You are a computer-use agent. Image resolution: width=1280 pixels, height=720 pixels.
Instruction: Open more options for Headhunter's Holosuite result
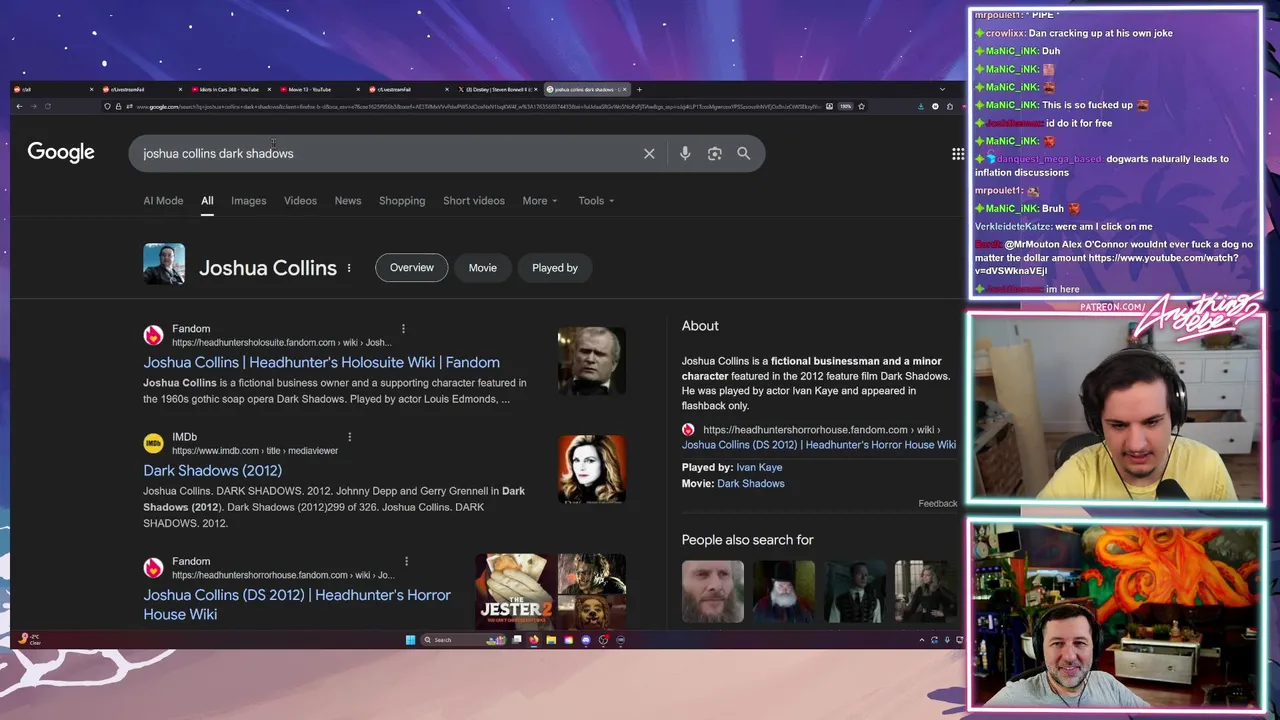(403, 329)
